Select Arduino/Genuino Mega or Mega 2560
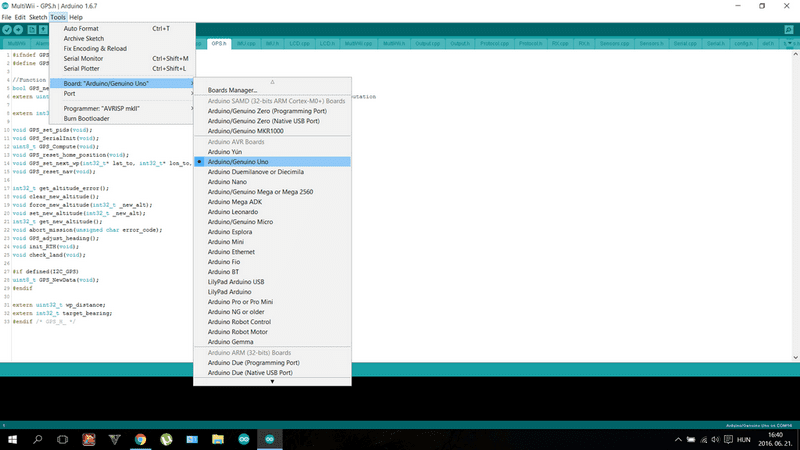The height and width of the screenshot is (450, 800). pos(272,192)
